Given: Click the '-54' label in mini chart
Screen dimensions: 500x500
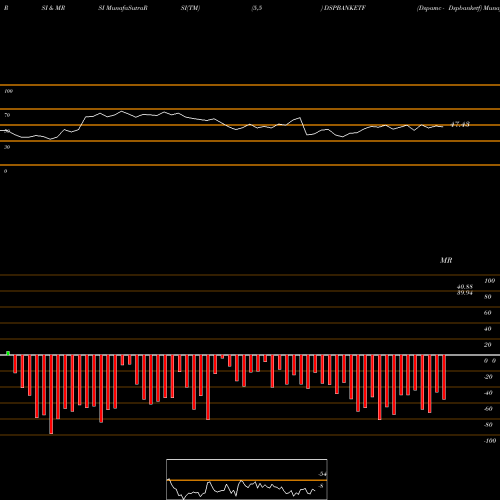Looking at the screenshot, I should [x=322, y=474].
